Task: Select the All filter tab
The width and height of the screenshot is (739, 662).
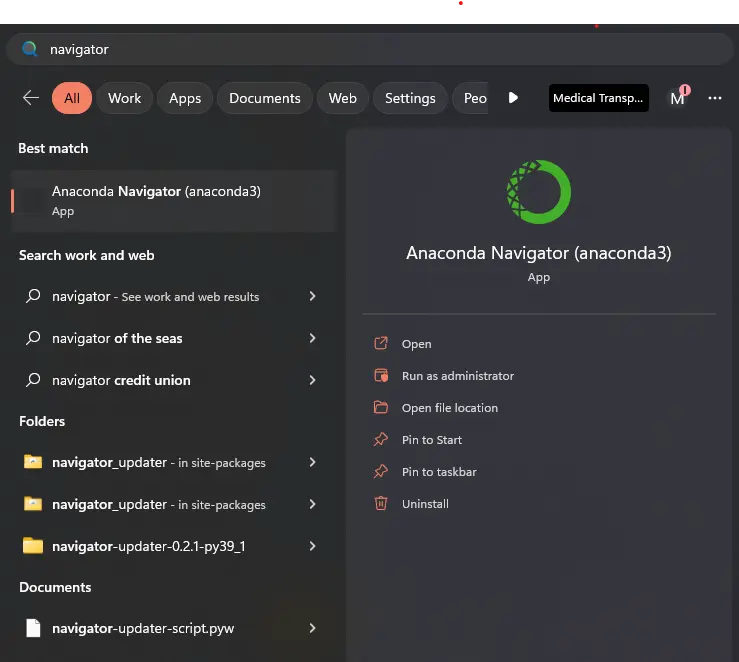Action: 72,98
